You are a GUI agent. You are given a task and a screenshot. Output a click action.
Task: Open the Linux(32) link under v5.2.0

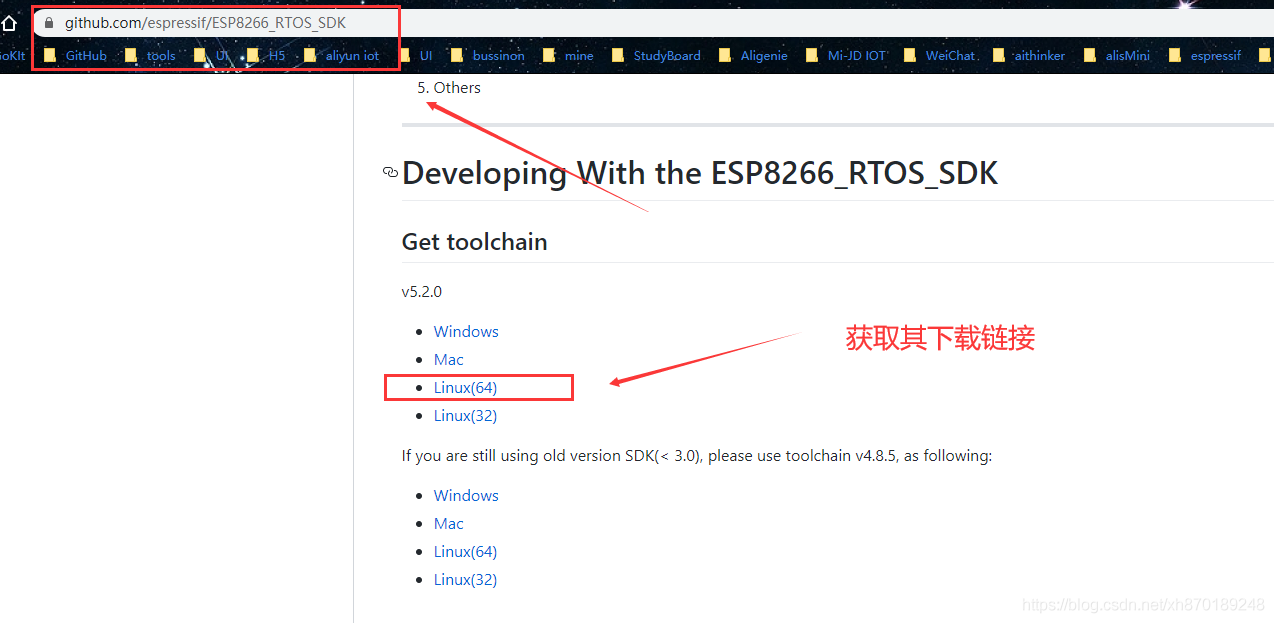click(x=465, y=416)
